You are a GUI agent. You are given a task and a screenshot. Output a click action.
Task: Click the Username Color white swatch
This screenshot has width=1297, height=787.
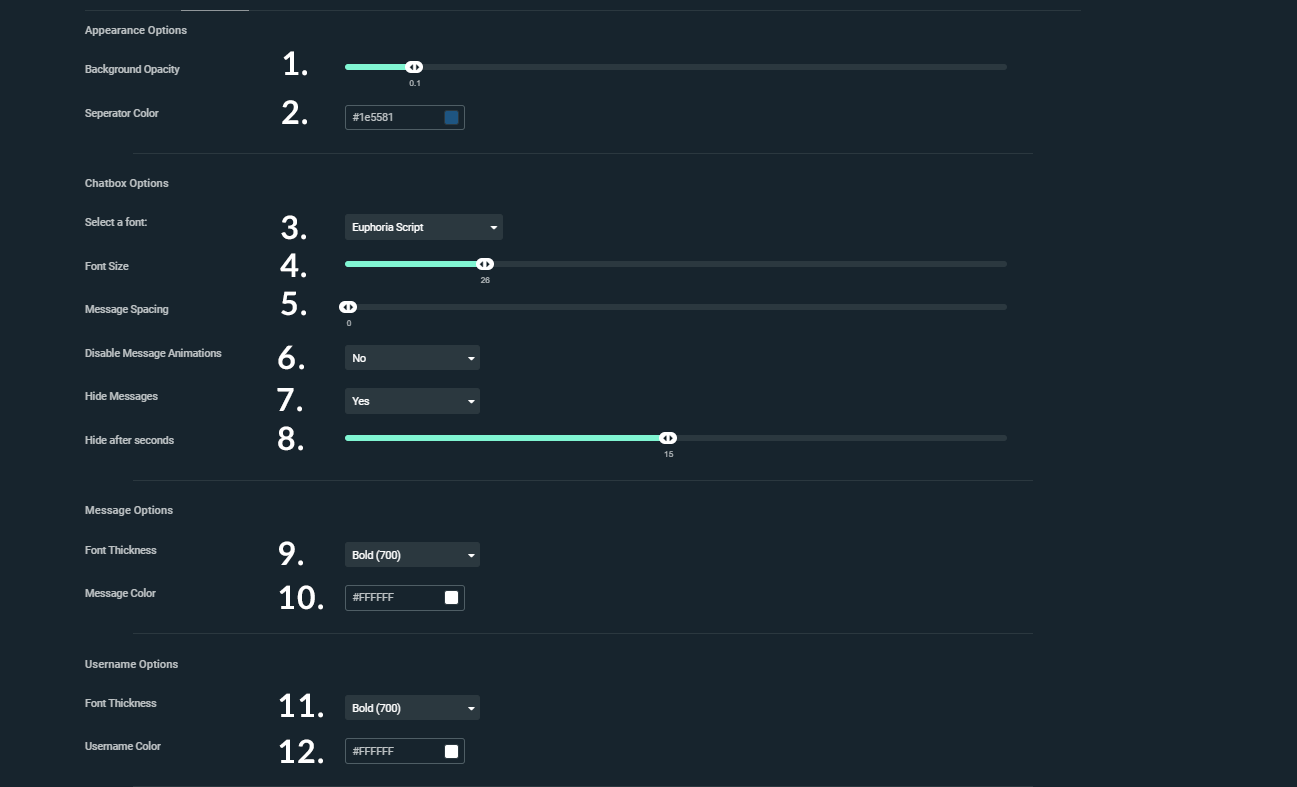(451, 751)
